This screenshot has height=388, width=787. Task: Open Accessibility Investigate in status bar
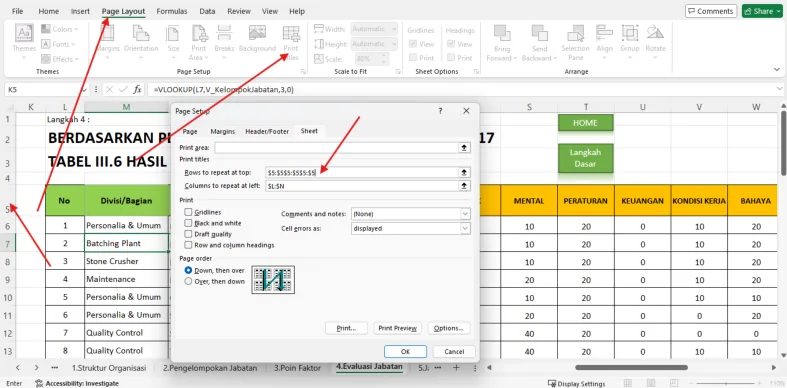coord(77,383)
